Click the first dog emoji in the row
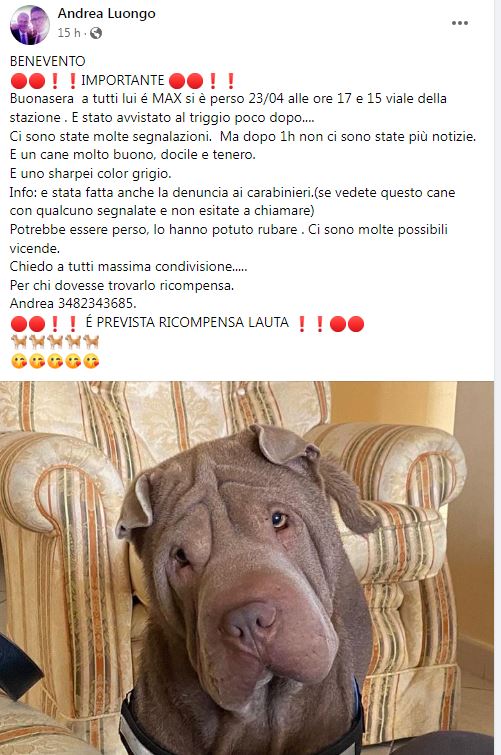 click(x=19, y=342)
